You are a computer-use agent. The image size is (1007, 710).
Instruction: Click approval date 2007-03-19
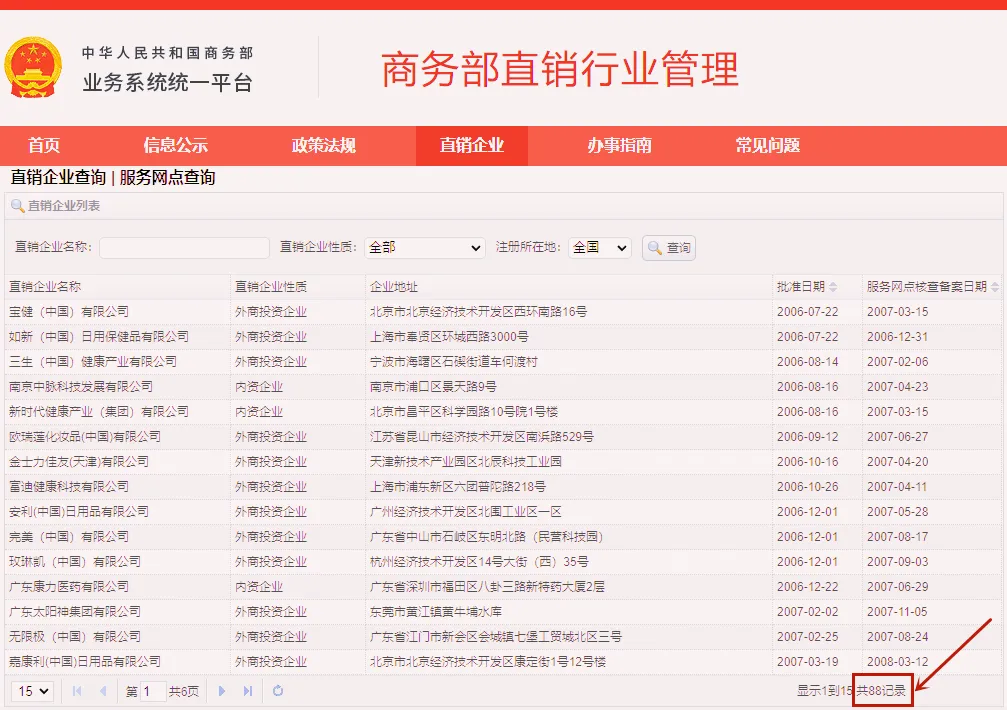tap(807, 662)
